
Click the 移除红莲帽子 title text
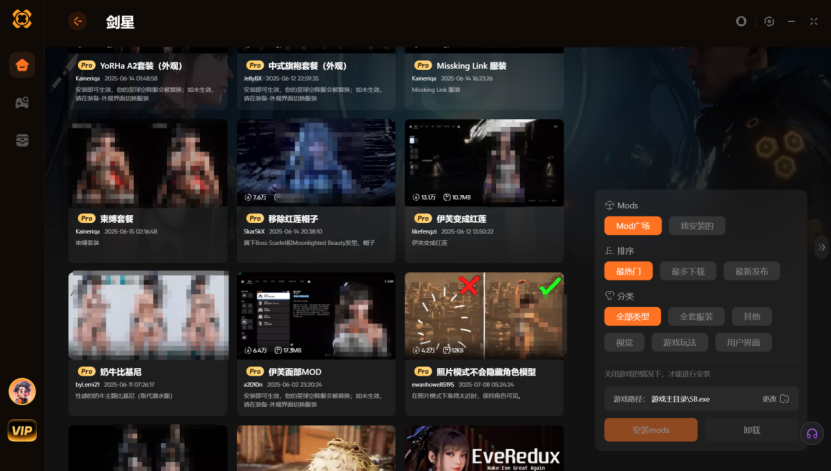293,219
